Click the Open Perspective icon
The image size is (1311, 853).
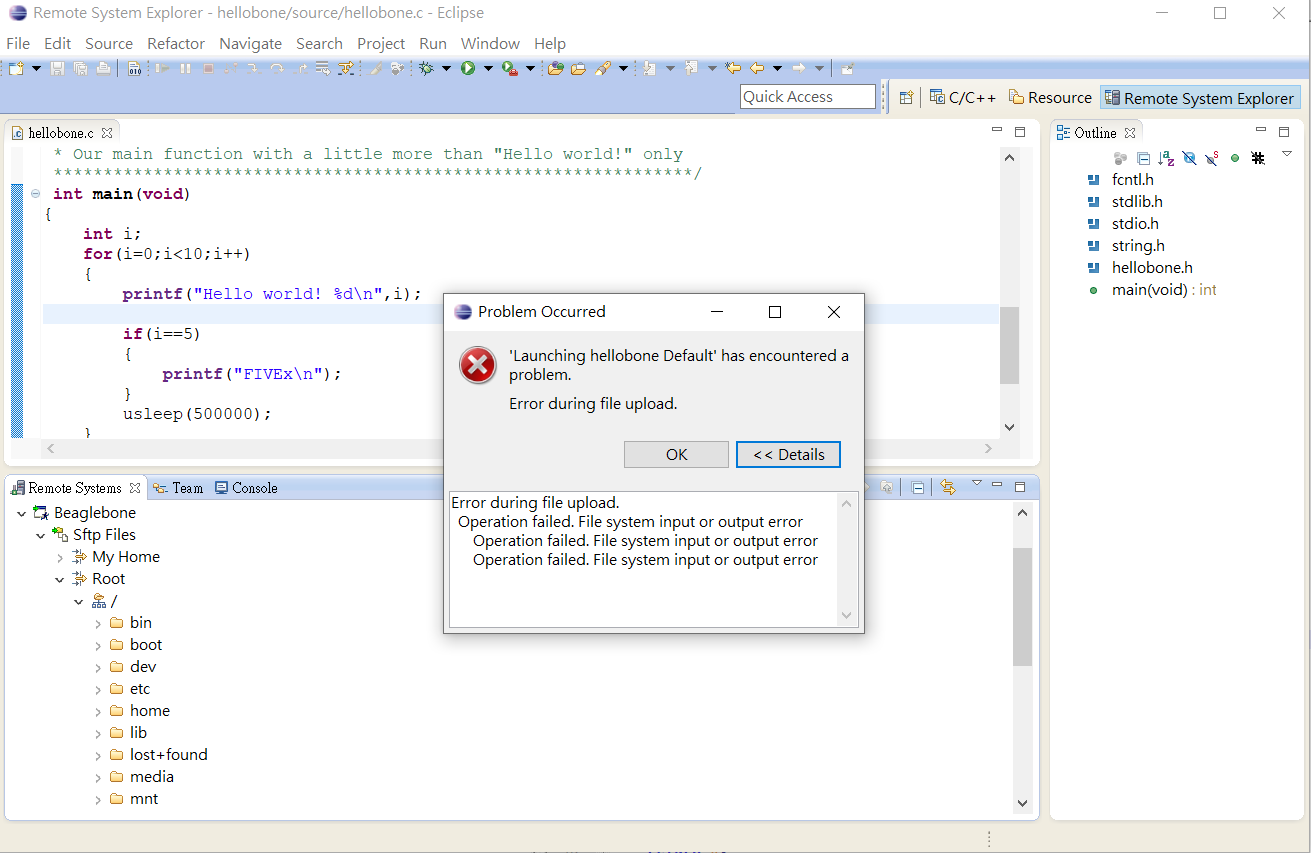point(906,97)
